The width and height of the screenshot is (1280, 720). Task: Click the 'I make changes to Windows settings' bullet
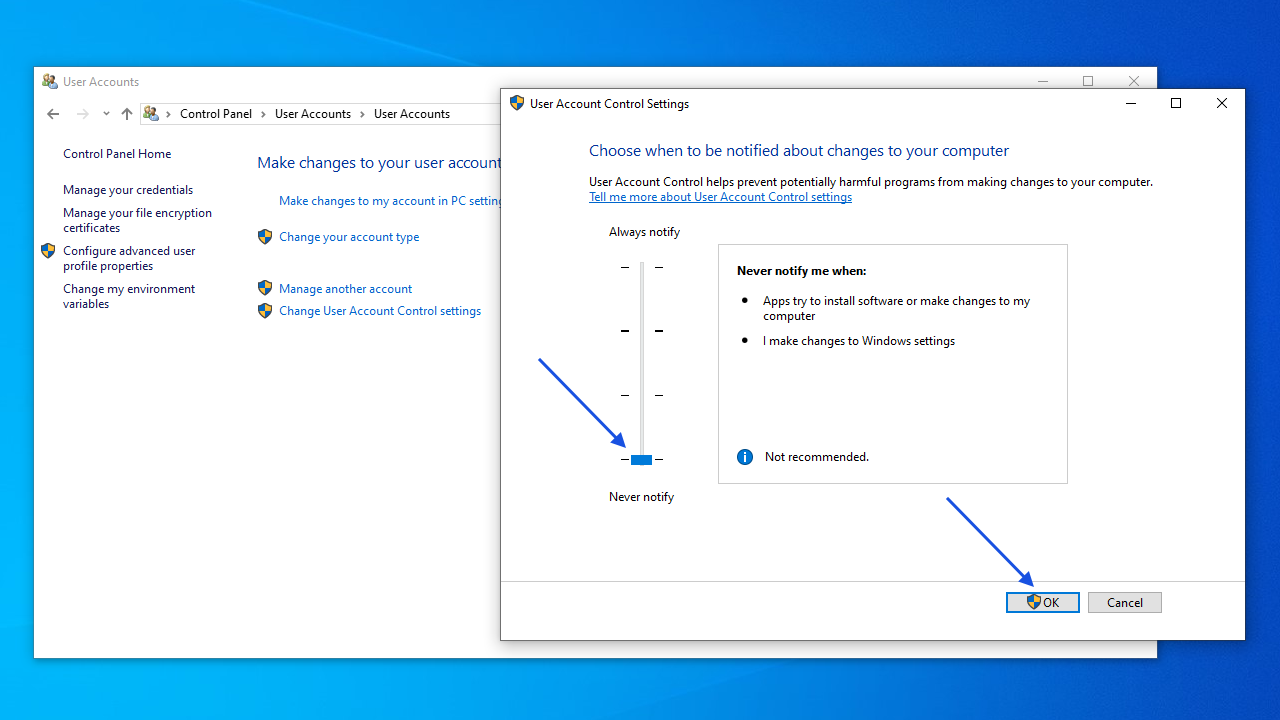pos(859,341)
